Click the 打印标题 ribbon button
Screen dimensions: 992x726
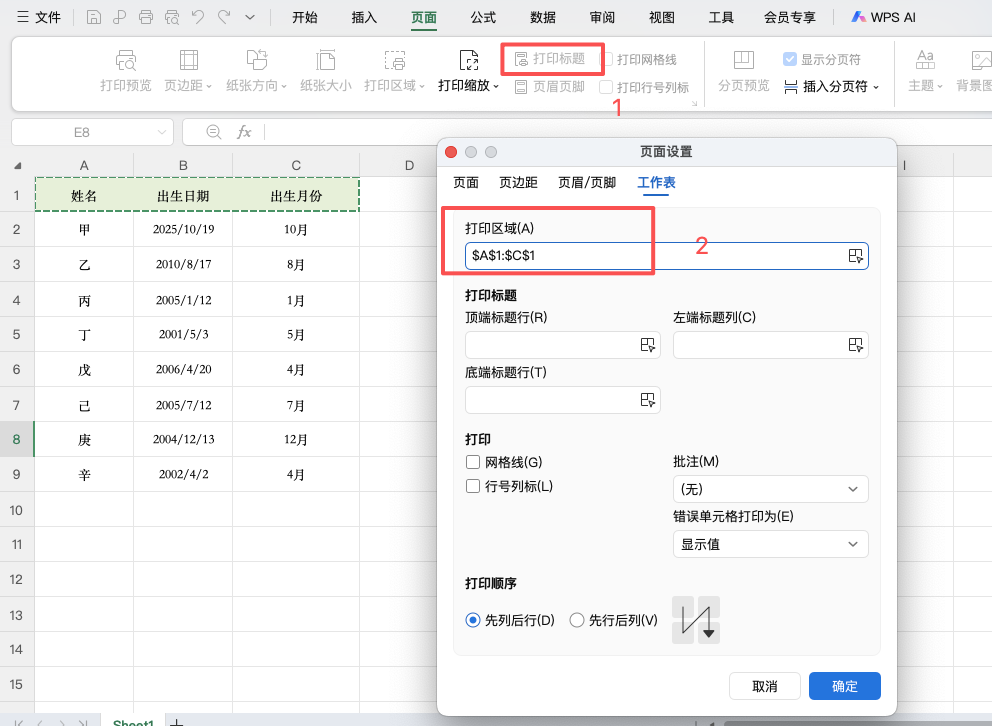point(550,59)
